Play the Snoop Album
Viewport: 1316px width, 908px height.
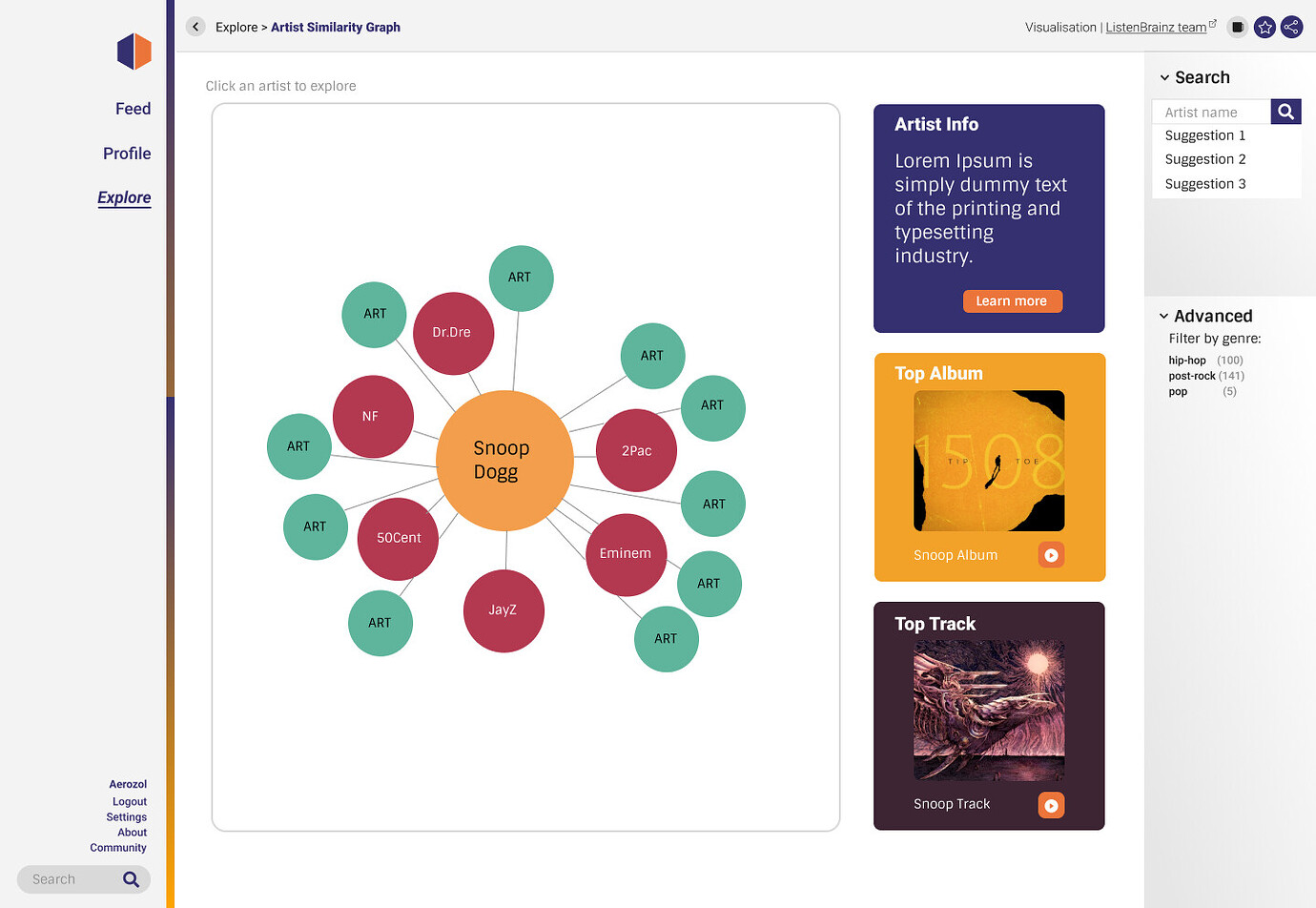pos(1051,555)
